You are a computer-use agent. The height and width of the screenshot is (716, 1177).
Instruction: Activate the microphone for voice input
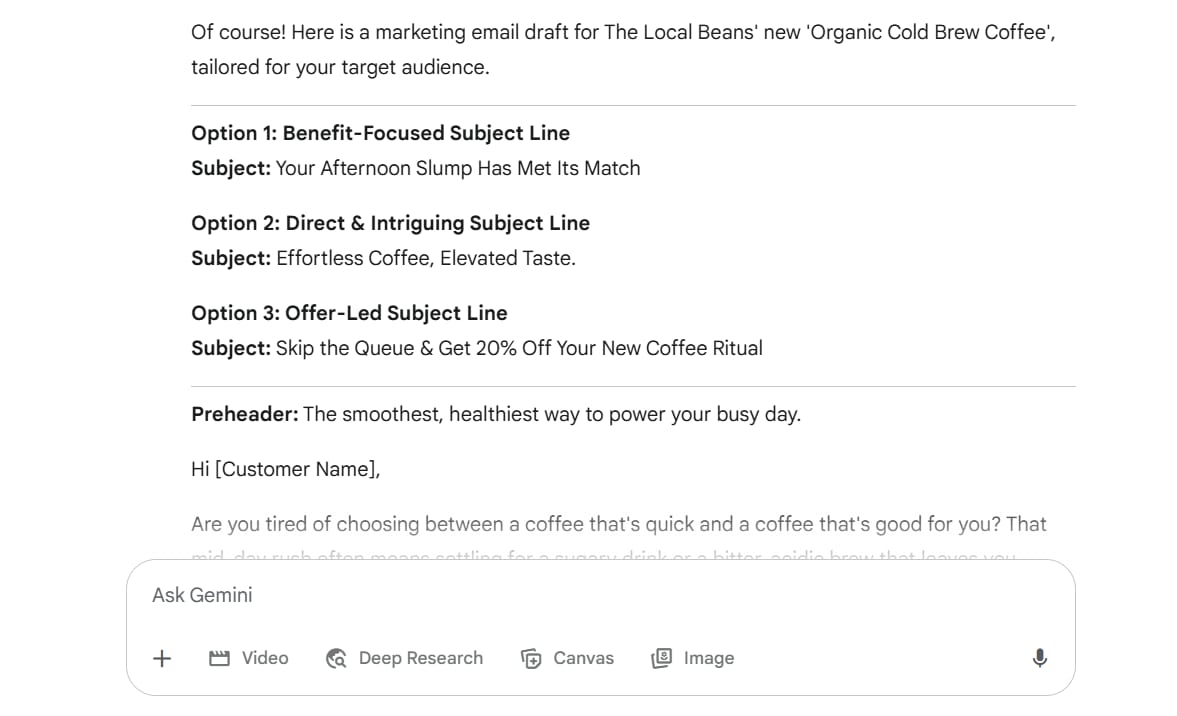coord(1039,658)
